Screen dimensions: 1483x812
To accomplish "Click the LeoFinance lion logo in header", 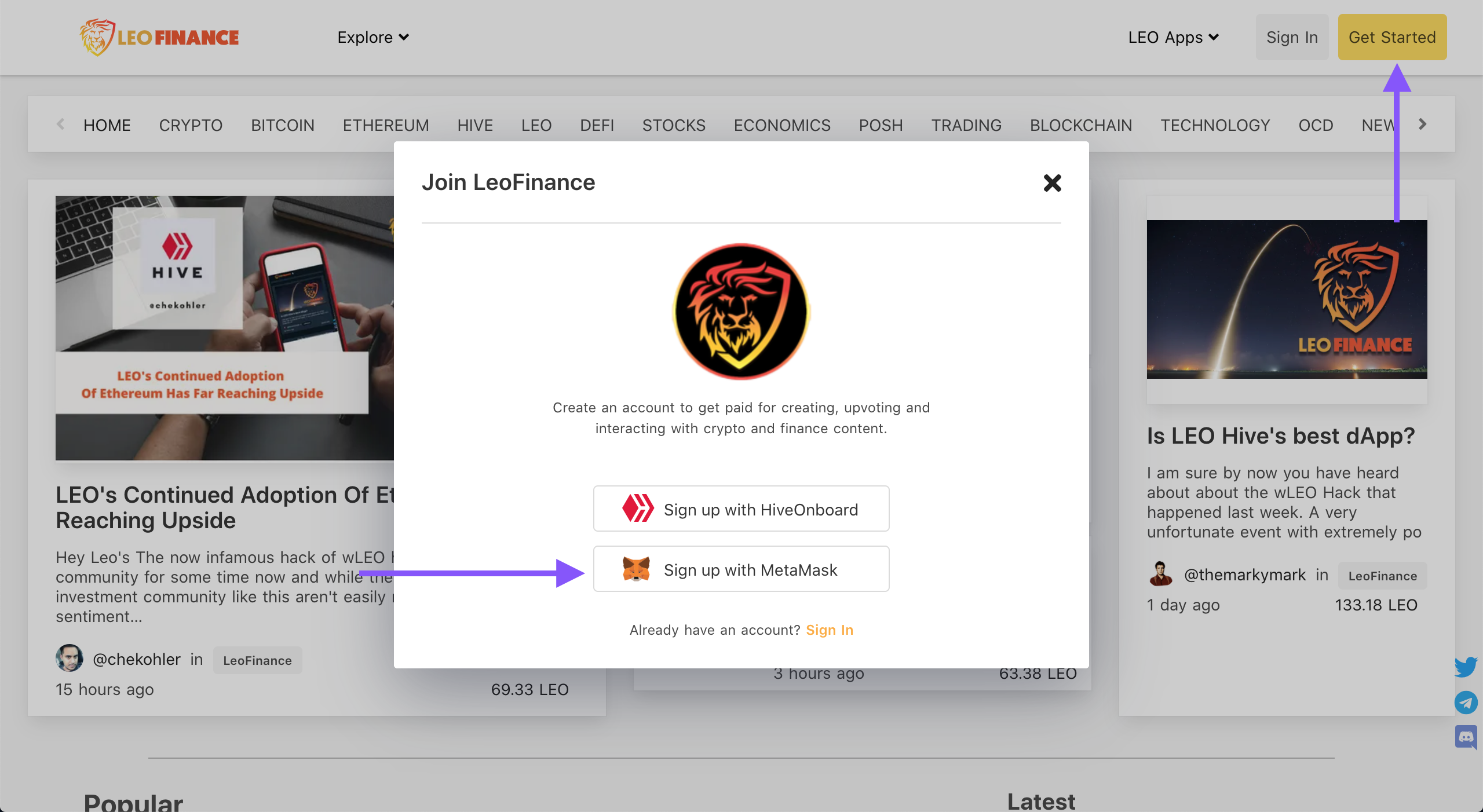I will click(159, 37).
